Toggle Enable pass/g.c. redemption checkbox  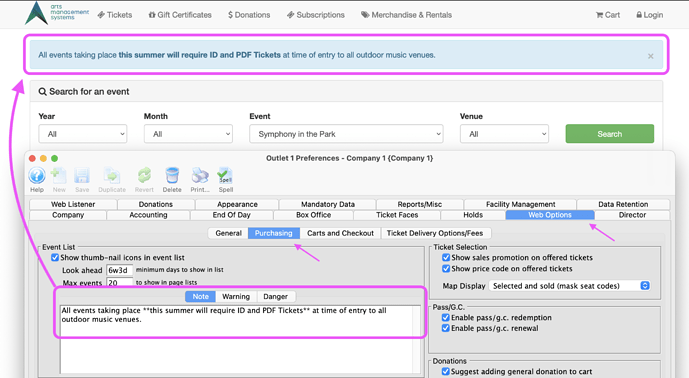(446, 317)
